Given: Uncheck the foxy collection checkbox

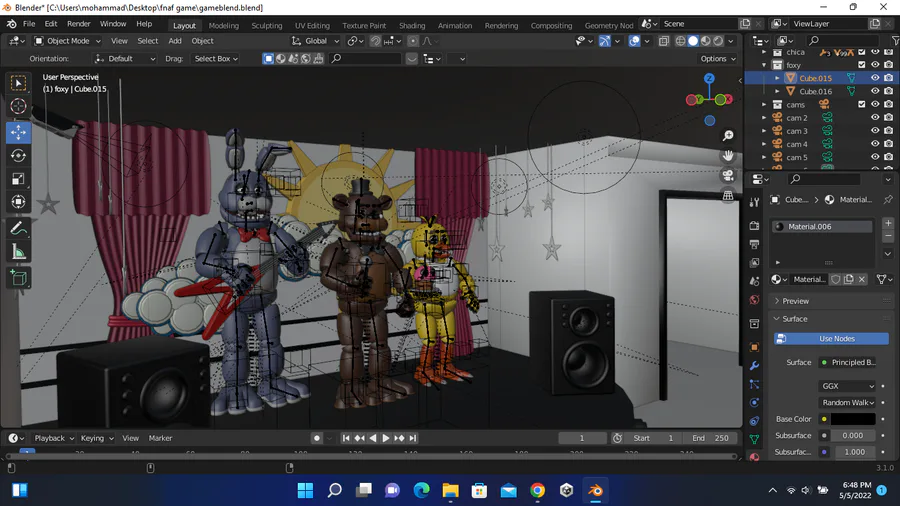Looking at the screenshot, I should (862, 65).
